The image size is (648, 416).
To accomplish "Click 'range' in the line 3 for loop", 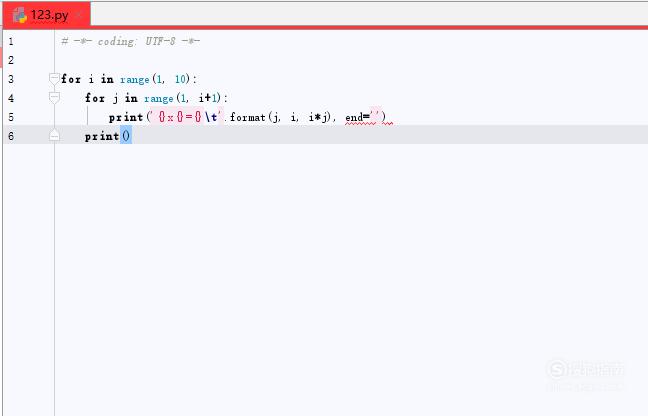I will pos(135,79).
